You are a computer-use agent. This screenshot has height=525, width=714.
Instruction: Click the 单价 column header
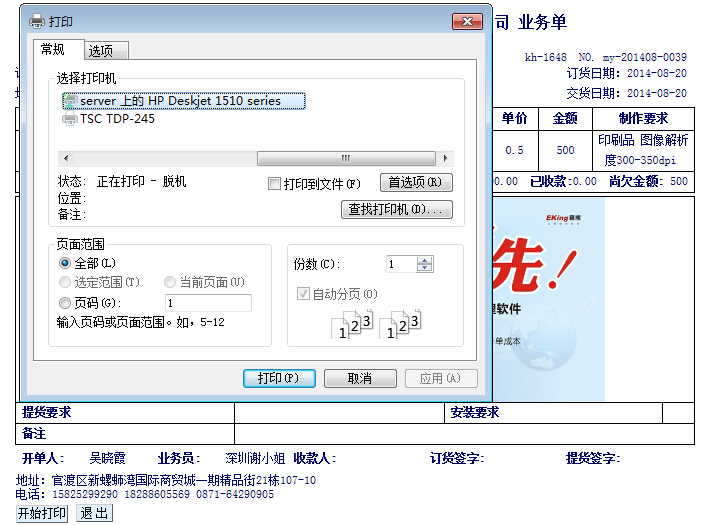coord(515,118)
